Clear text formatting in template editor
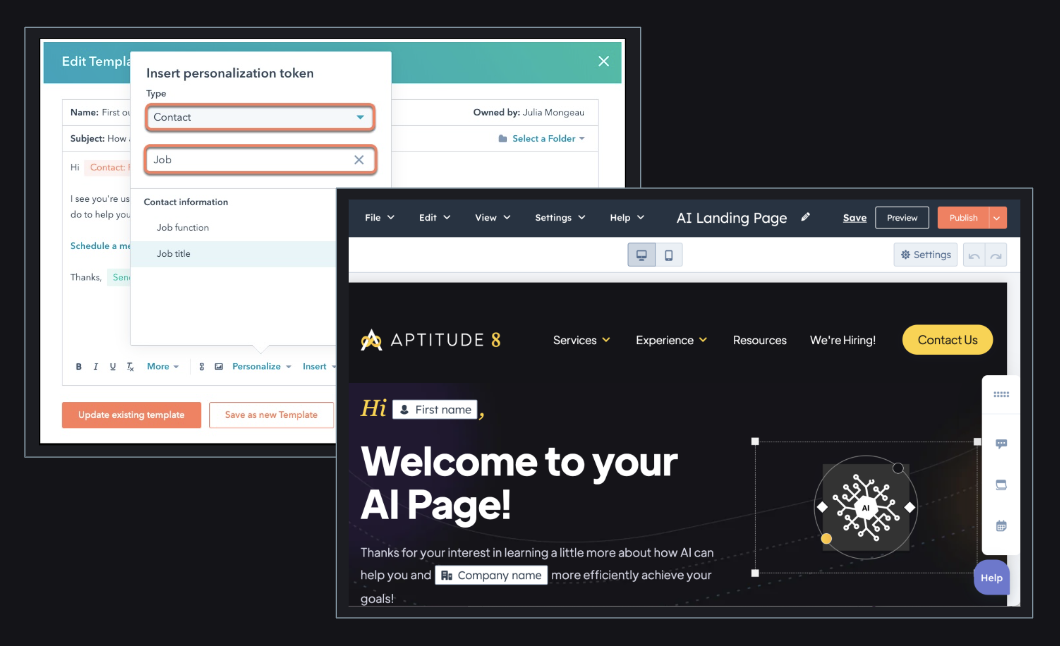The image size is (1060, 646). point(130,367)
